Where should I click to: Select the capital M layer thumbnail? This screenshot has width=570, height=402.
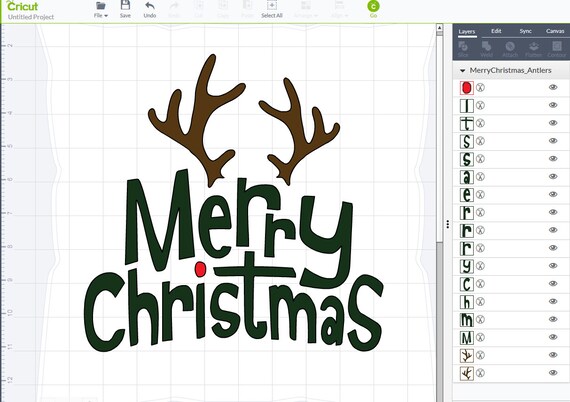pyautogui.click(x=467, y=337)
